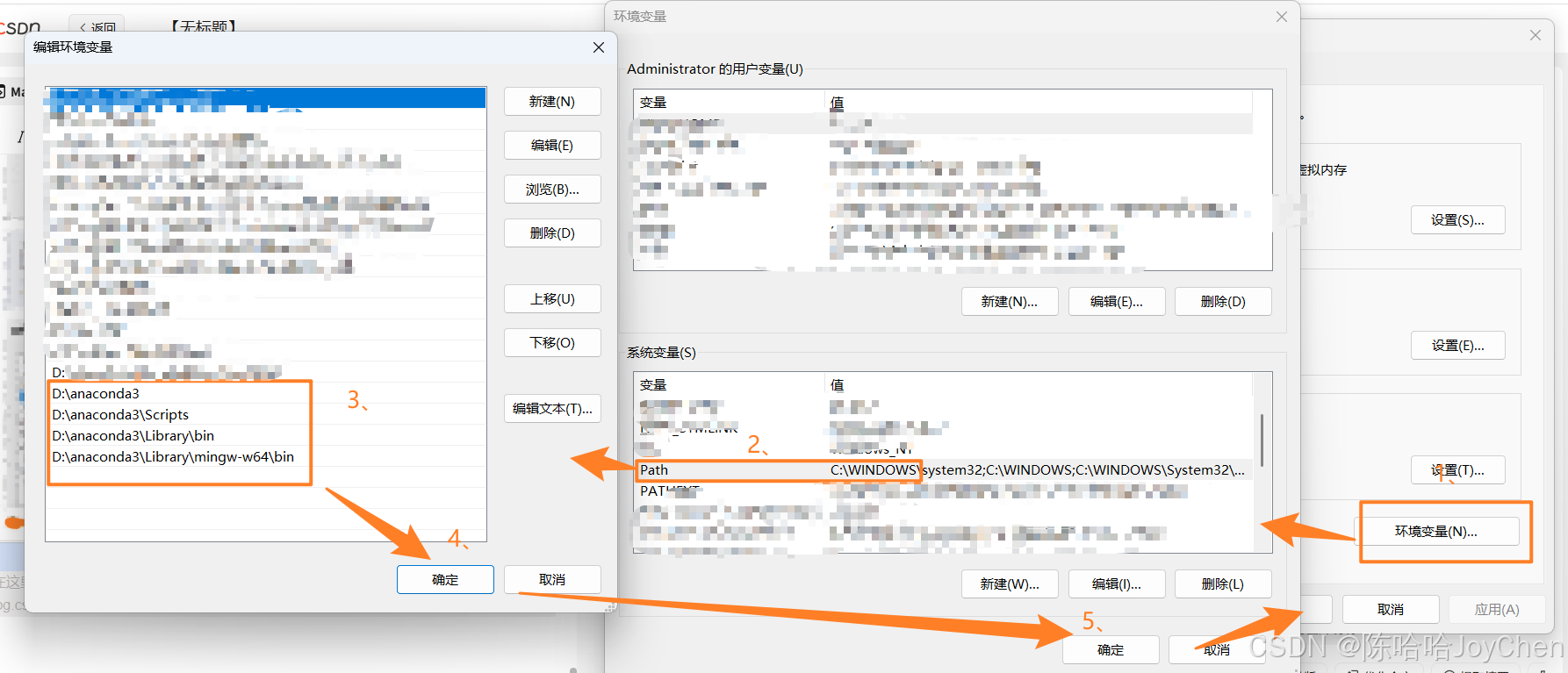Click system variables list scrollbar
Viewport: 1568px width, 673px height.
click(1262, 440)
